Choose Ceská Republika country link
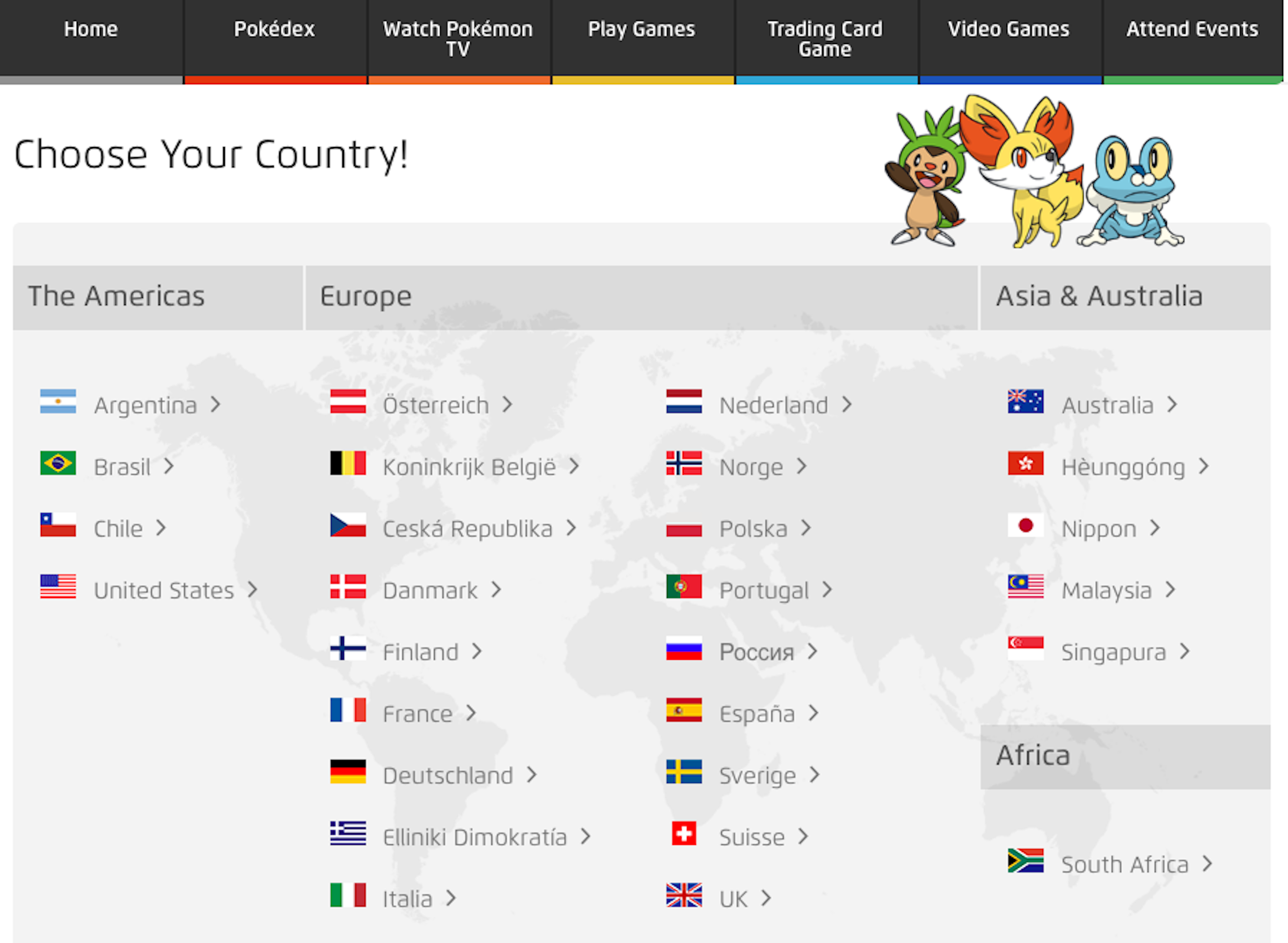This screenshot has width=1288, height=943. [x=468, y=528]
